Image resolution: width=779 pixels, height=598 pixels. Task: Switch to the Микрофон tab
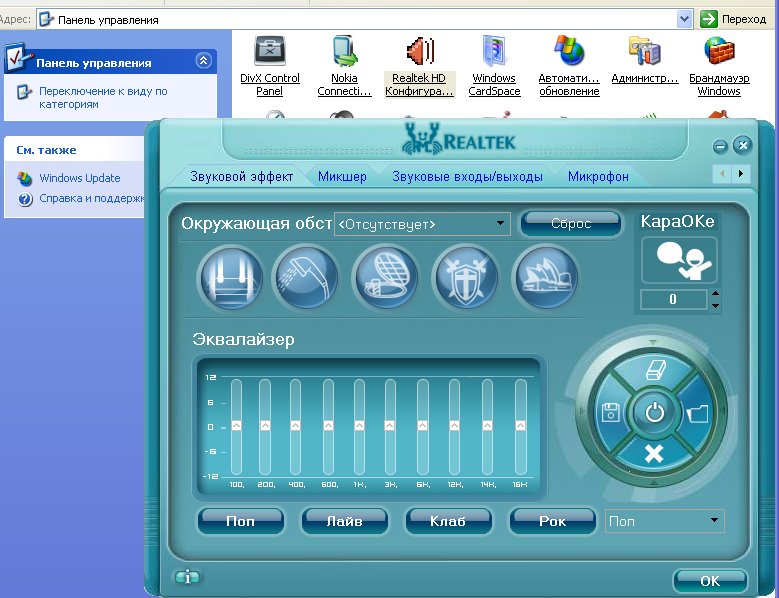click(598, 176)
